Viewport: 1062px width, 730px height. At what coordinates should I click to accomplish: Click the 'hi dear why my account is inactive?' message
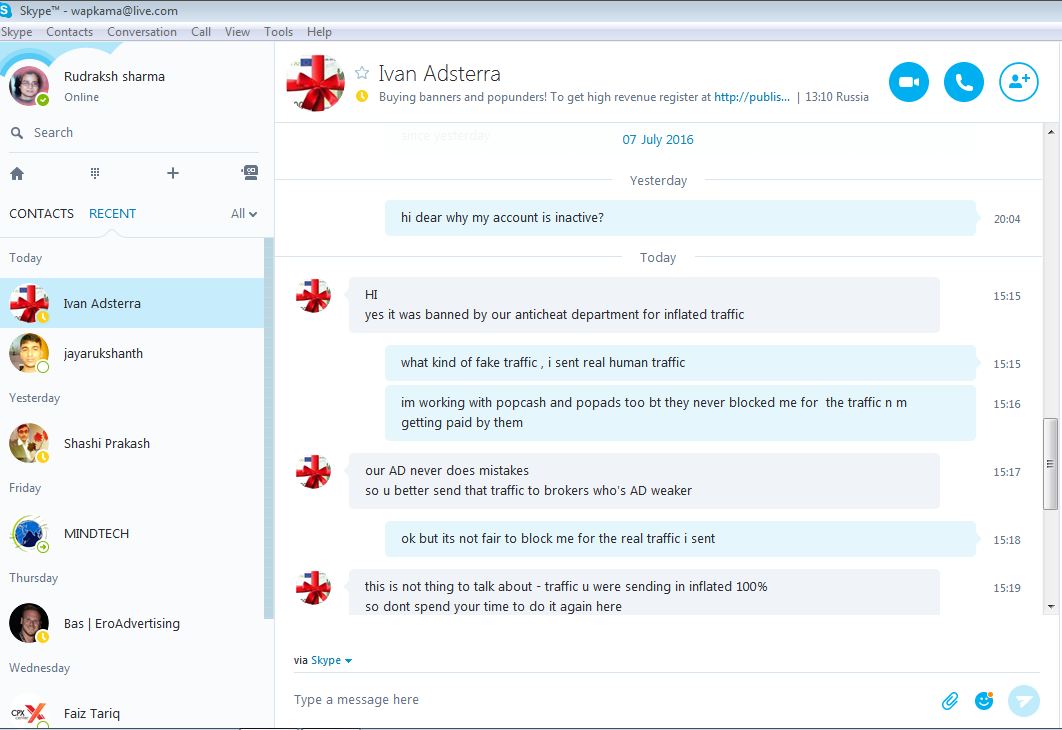[681, 218]
